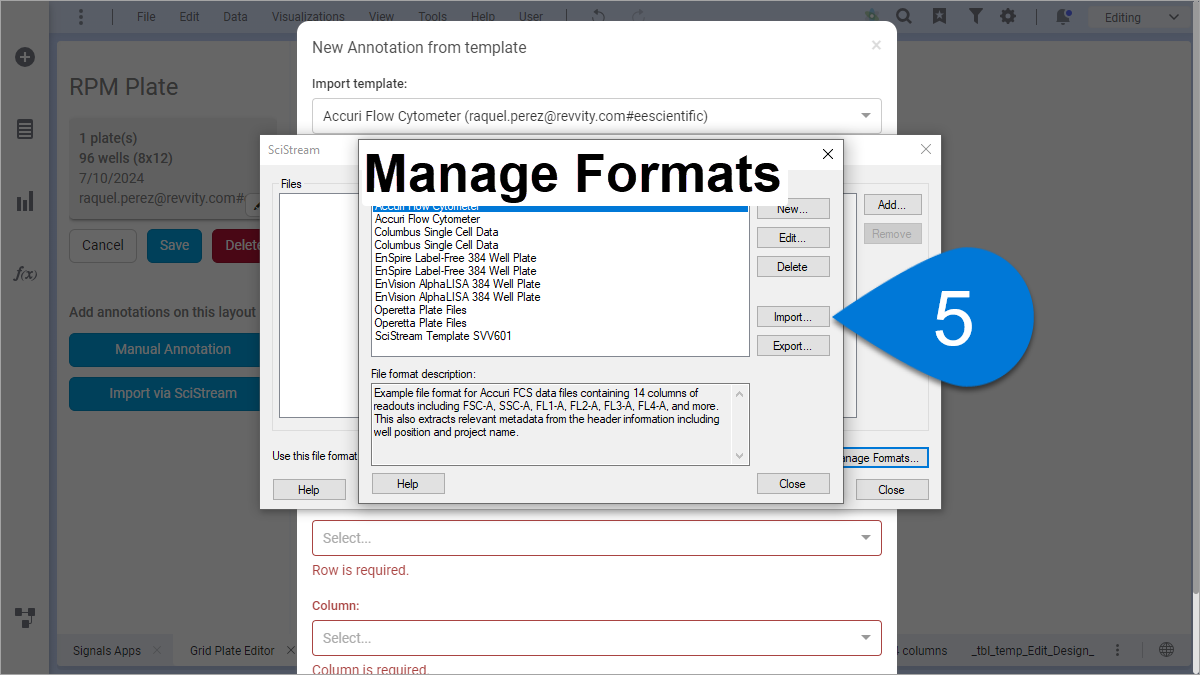Click the green status icon beside search
Viewport: 1200px width, 675px height.
pyautogui.click(x=872, y=17)
